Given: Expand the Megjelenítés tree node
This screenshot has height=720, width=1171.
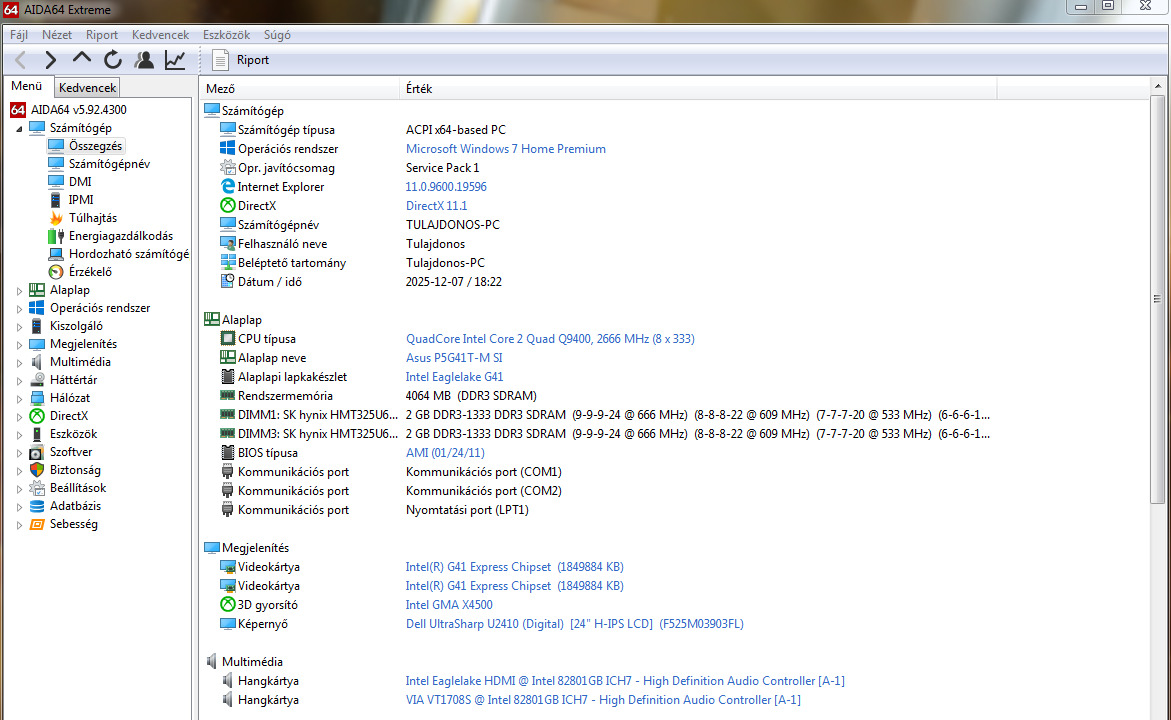Looking at the screenshot, I should (19, 344).
